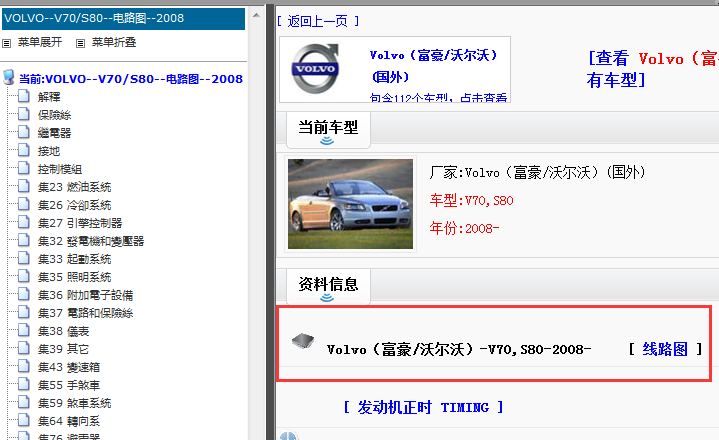The height and width of the screenshot is (440, 719).
Task: Click the page icon beside 集38 儀表
Action: [x=24, y=331]
